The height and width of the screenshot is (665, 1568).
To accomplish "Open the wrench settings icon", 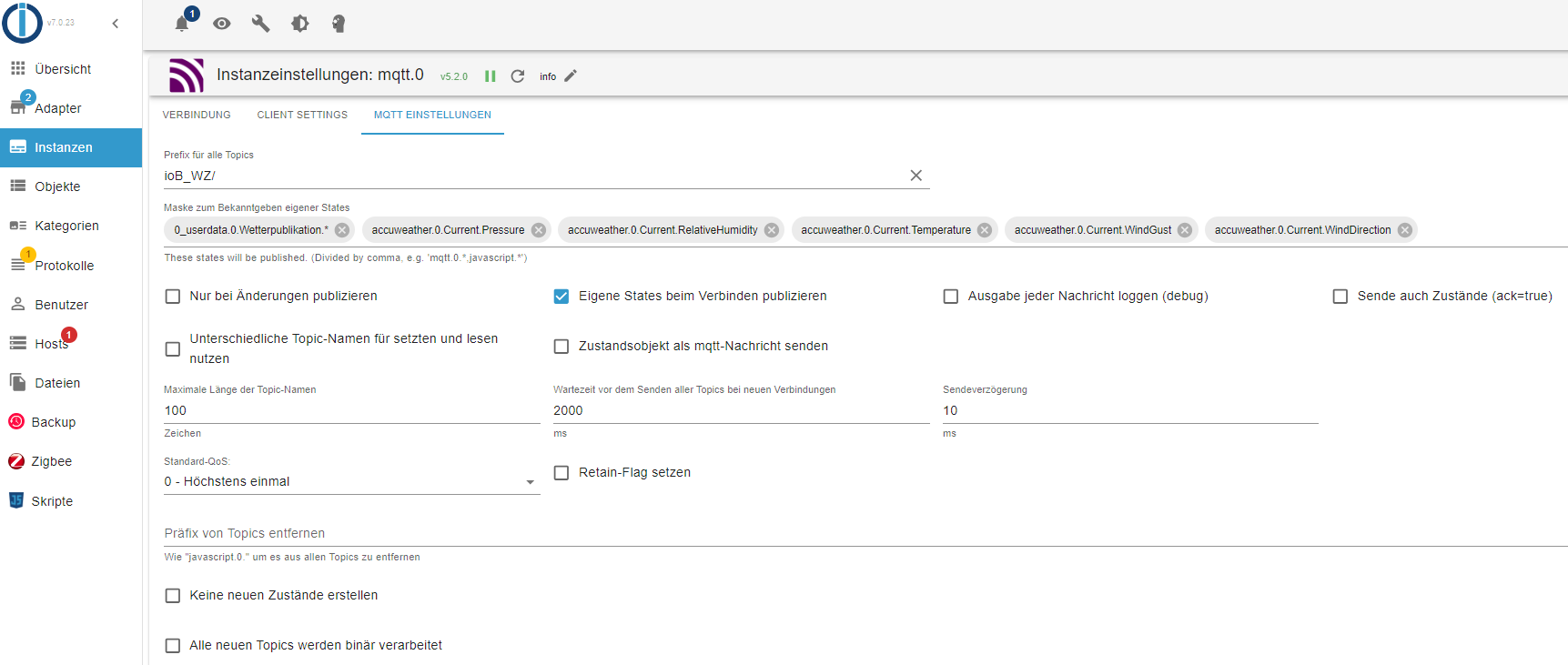I will (260, 24).
